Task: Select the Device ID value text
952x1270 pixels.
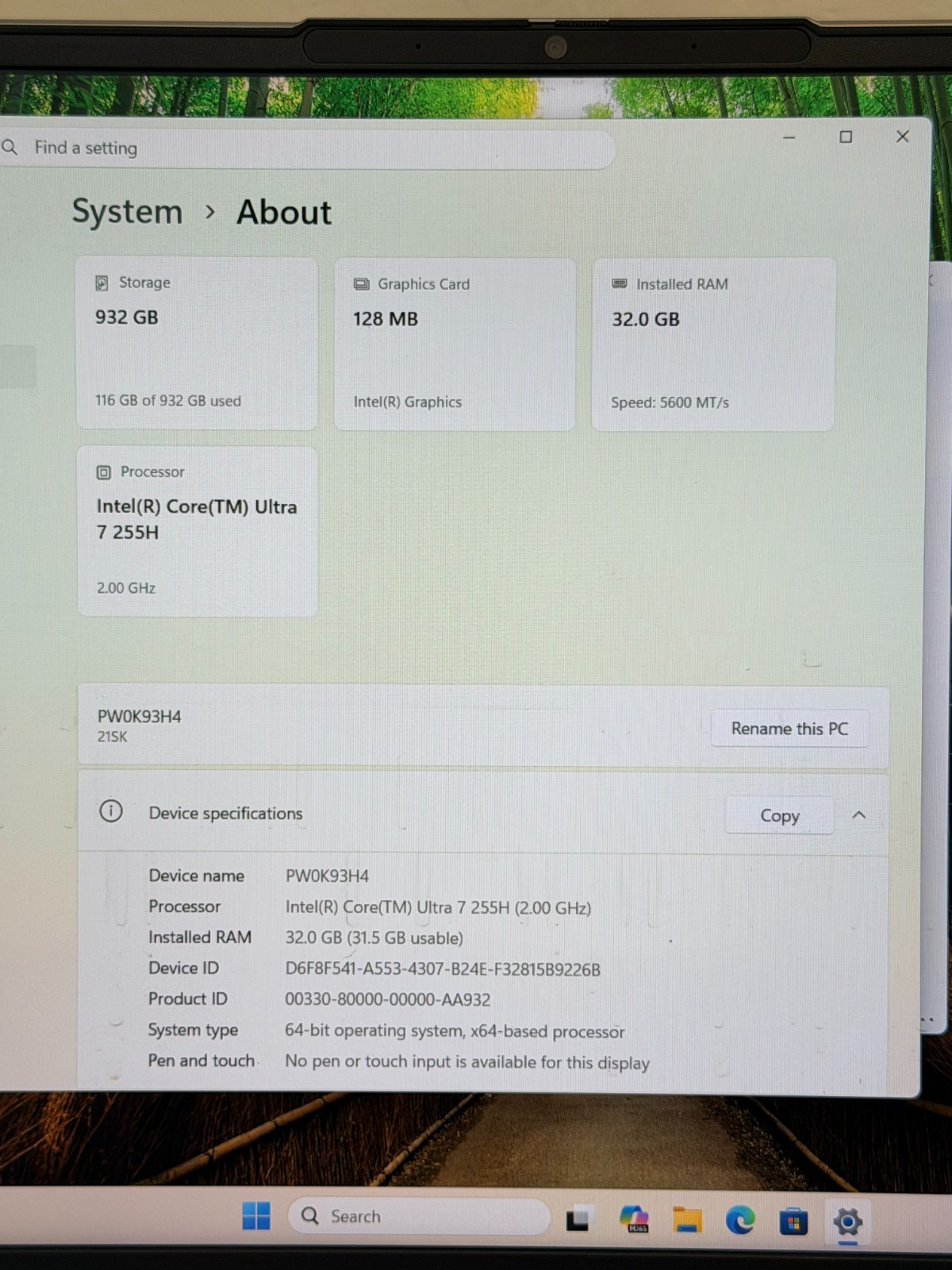Action: click(443, 969)
